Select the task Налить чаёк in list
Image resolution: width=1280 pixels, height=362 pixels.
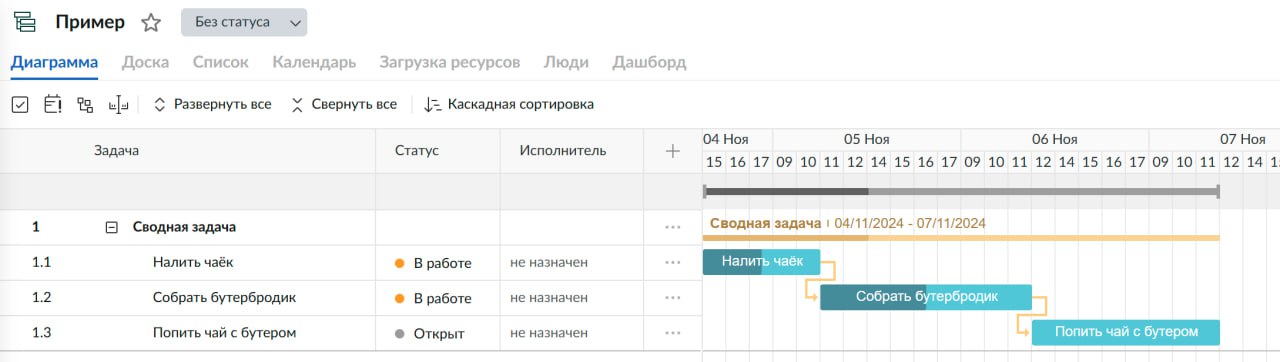[x=194, y=263]
